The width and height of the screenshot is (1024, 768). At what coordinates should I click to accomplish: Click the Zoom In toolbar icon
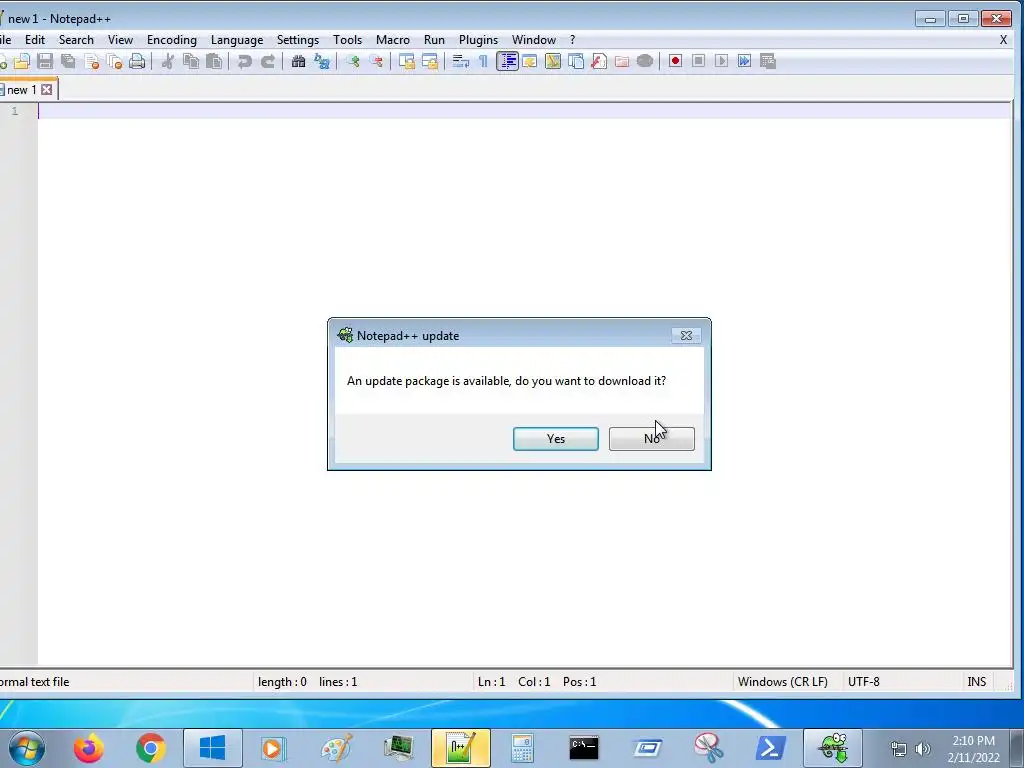[x=353, y=61]
